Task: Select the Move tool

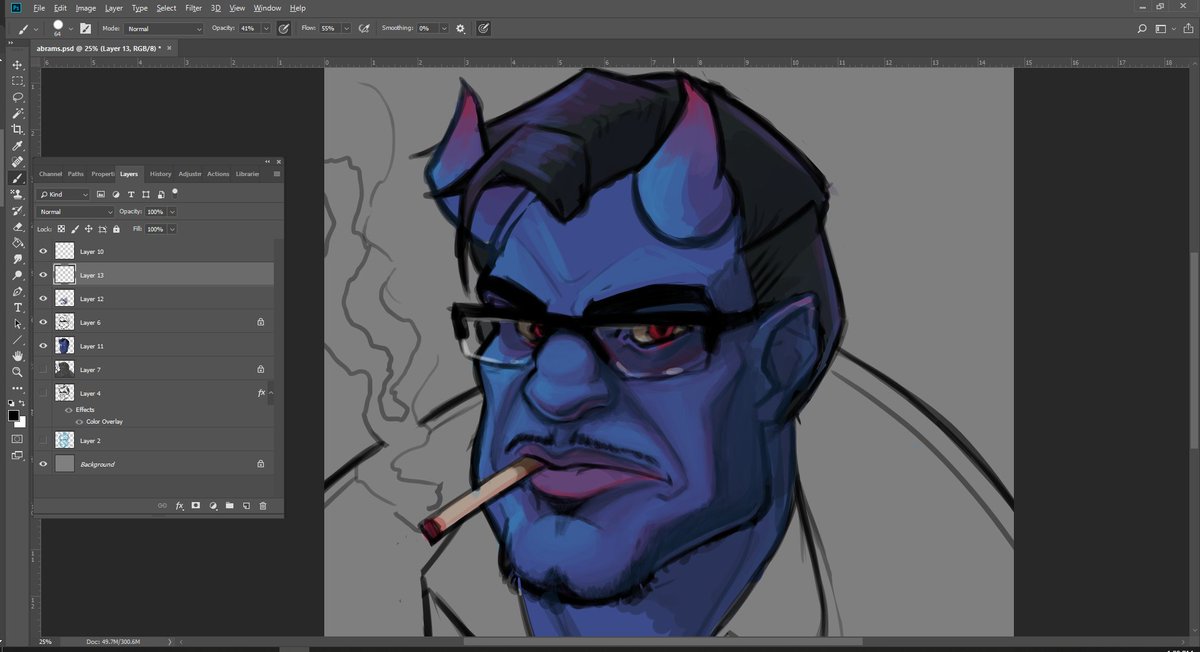Action: pyautogui.click(x=17, y=65)
